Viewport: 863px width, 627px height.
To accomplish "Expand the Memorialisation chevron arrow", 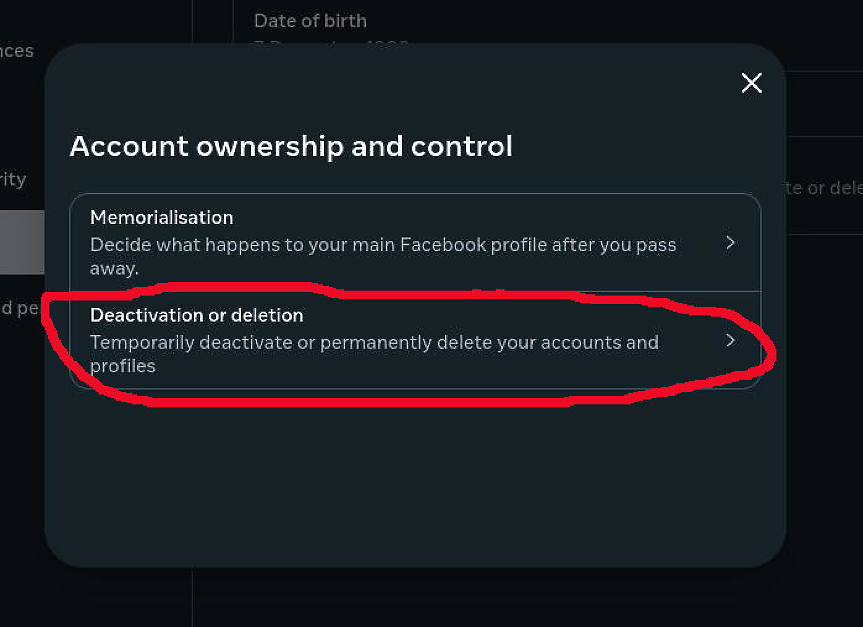I will pyautogui.click(x=730, y=243).
